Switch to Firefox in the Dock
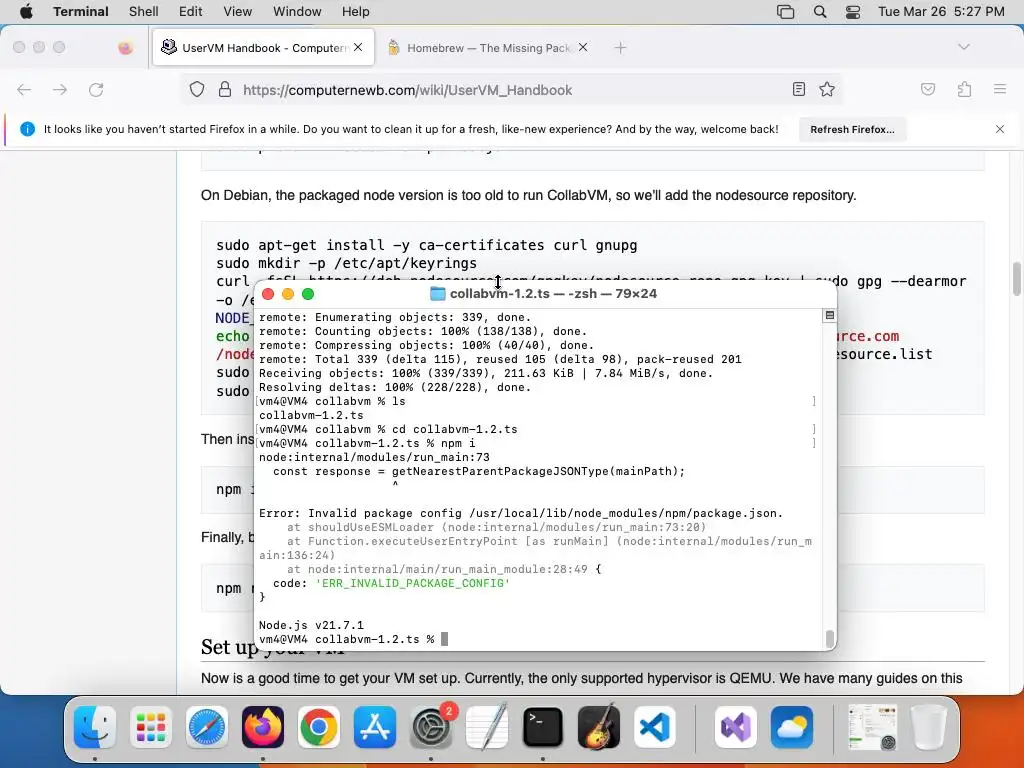Image resolution: width=1024 pixels, height=768 pixels. (x=263, y=727)
